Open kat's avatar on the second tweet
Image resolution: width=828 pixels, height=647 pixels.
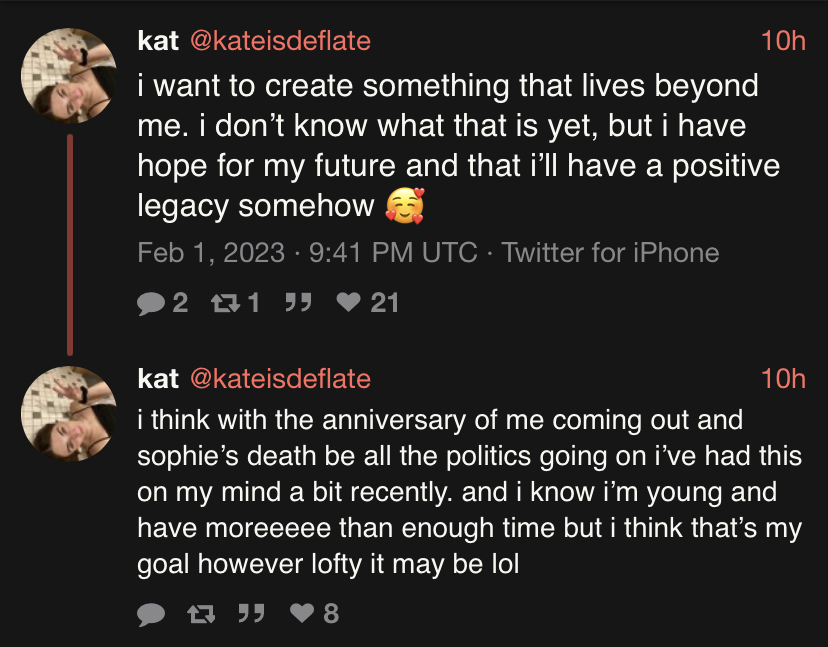pyautogui.click(x=69, y=413)
